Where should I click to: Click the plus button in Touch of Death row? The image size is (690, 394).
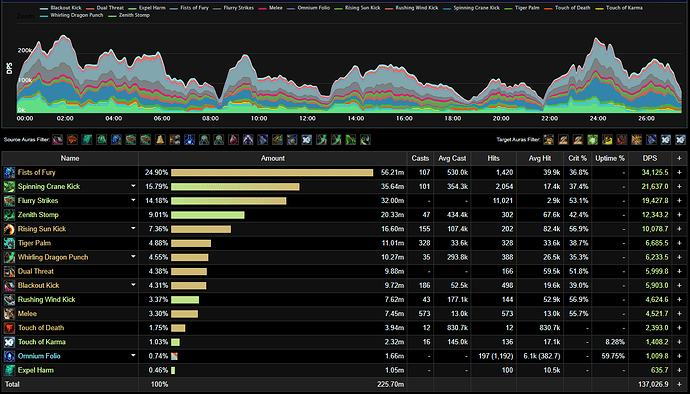point(679,328)
